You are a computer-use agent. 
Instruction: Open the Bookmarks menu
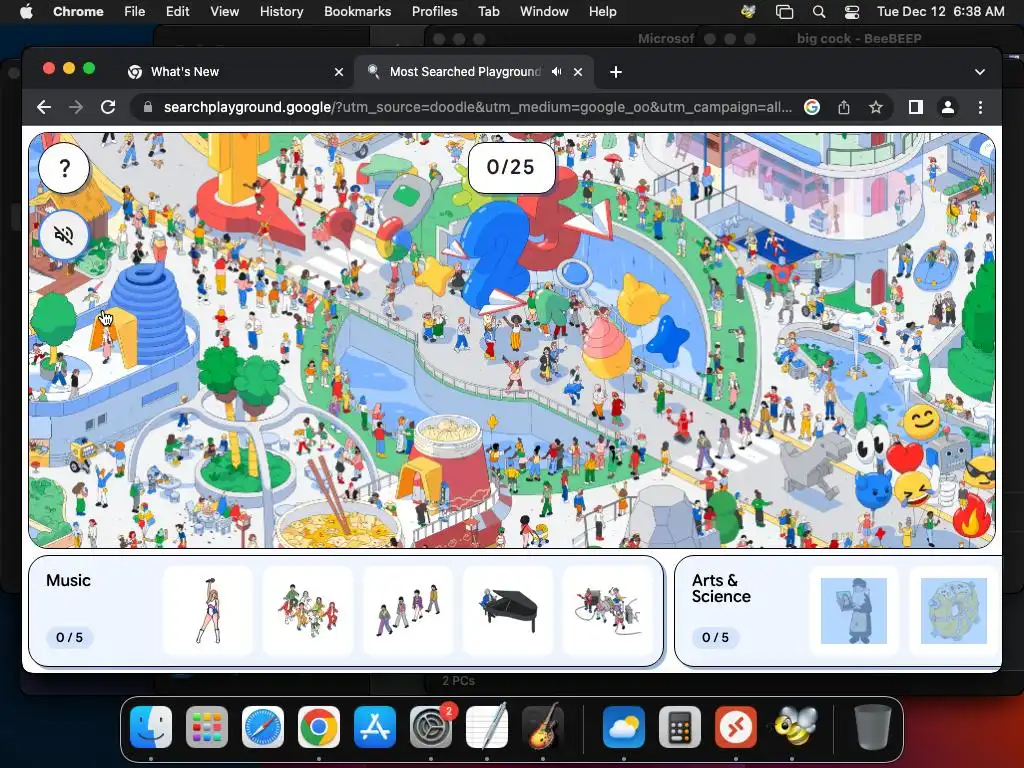[357, 11]
